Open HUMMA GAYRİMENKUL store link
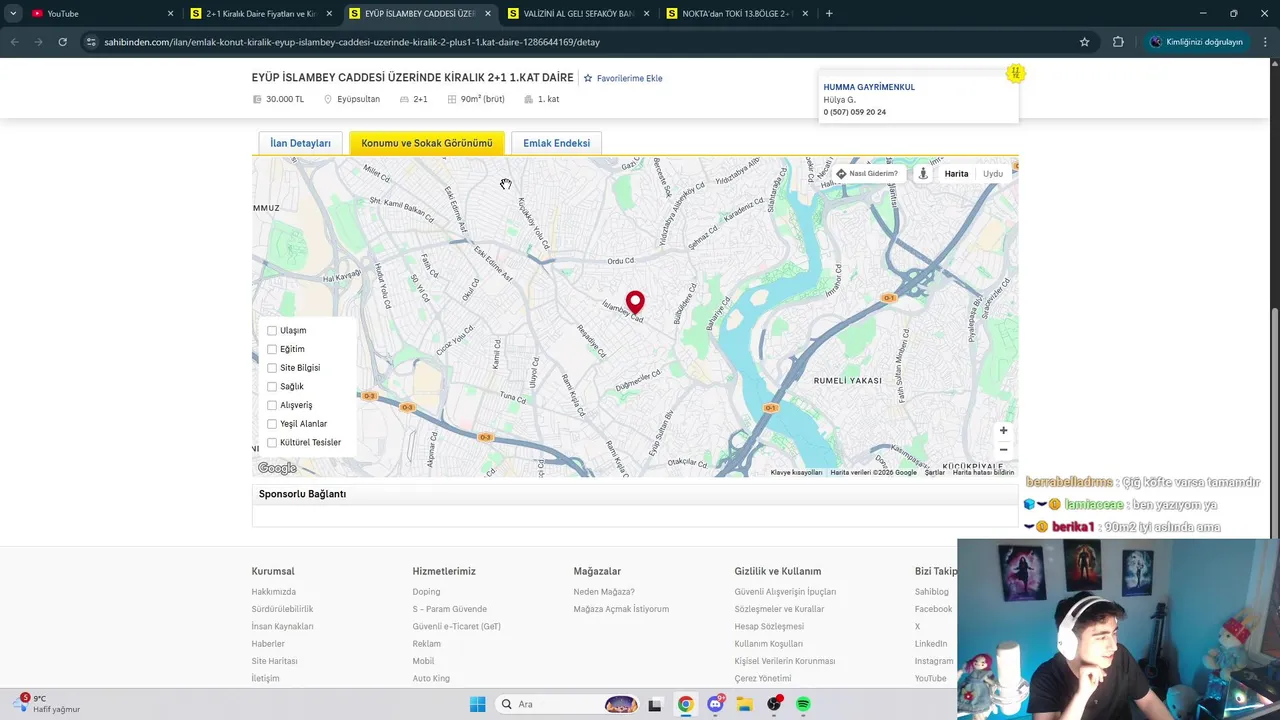The width and height of the screenshot is (1280, 720). click(869, 87)
